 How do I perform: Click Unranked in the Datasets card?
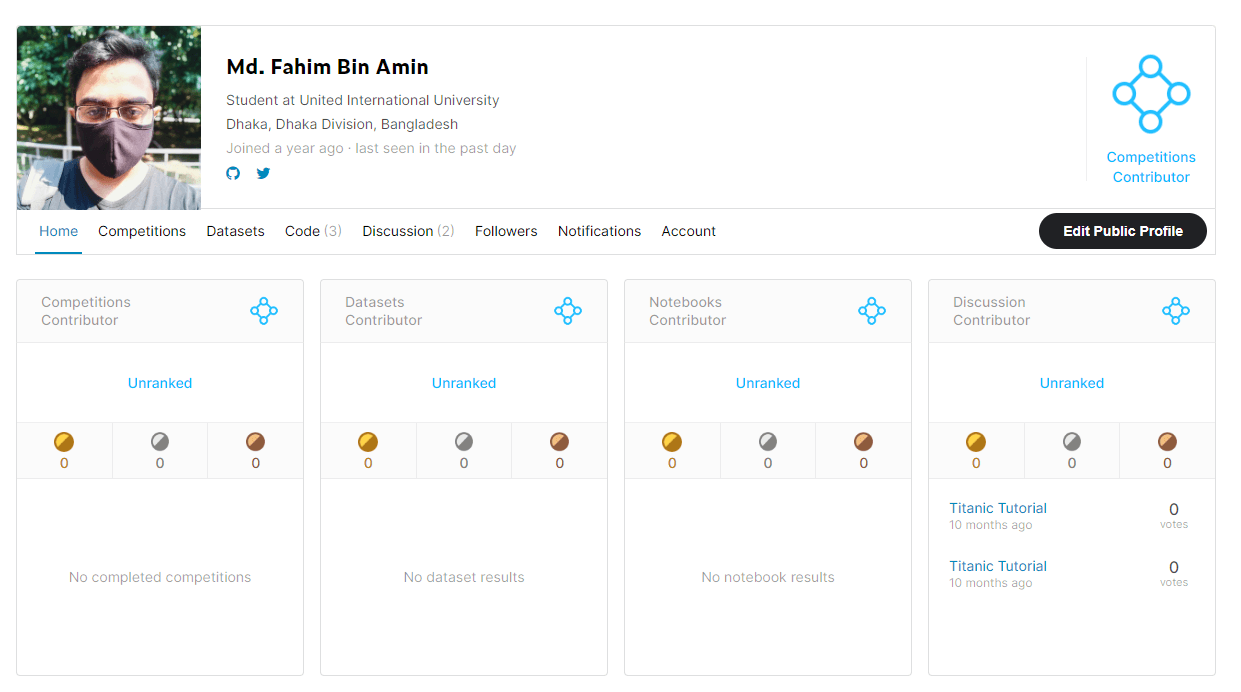pos(464,383)
